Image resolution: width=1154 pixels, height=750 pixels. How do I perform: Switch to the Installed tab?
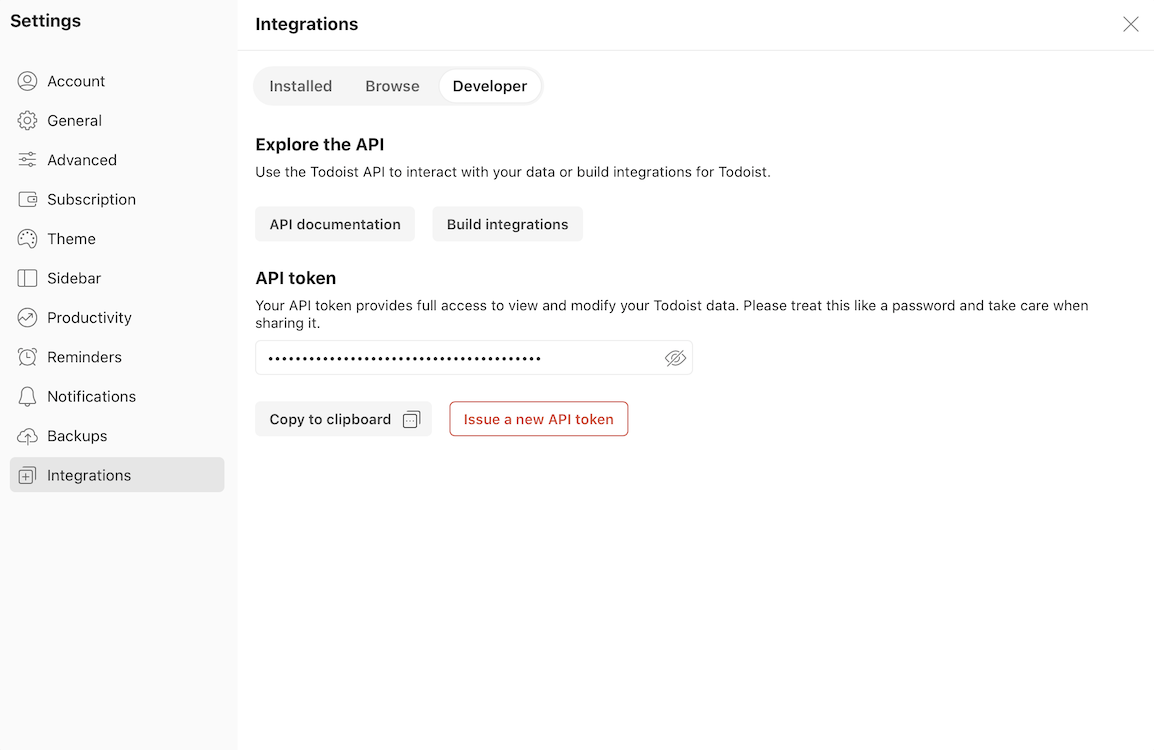click(x=300, y=86)
